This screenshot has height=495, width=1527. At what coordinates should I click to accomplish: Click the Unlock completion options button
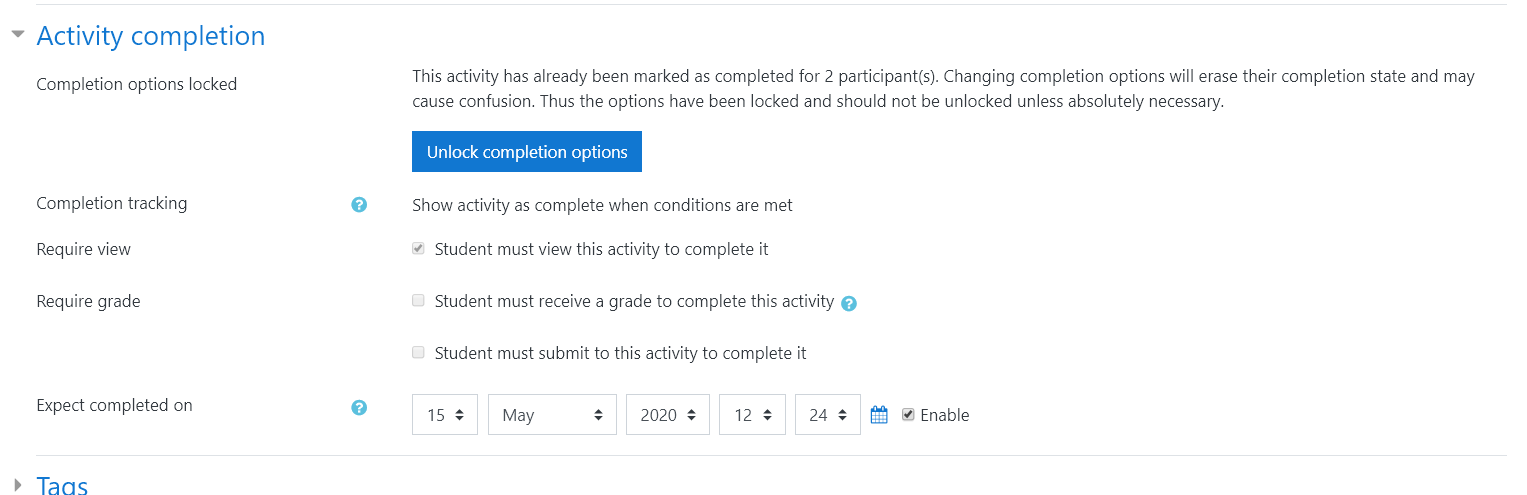click(527, 152)
